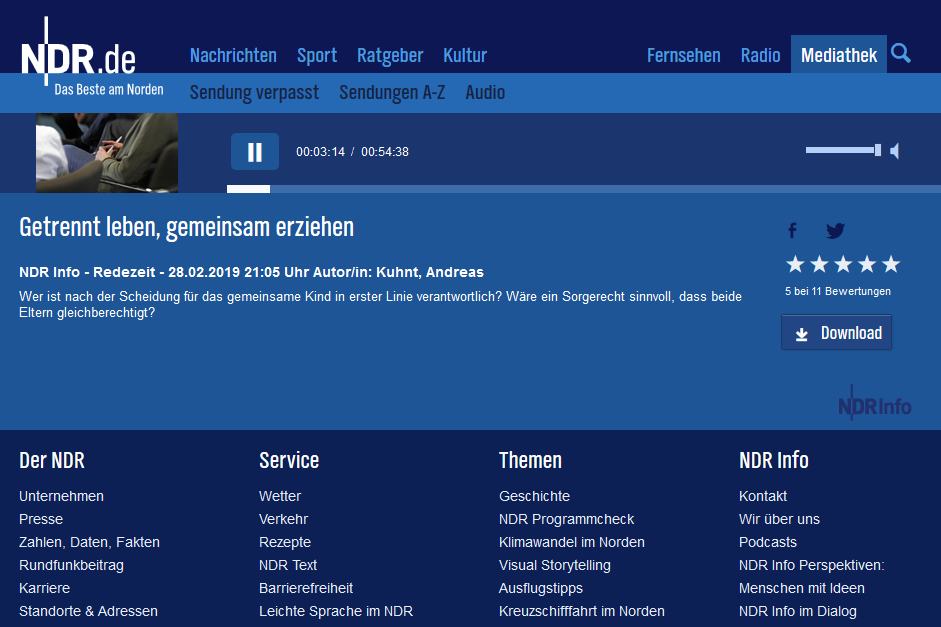
Task: Open NDR Programmcheck link
Action: pyautogui.click(x=567, y=519)
